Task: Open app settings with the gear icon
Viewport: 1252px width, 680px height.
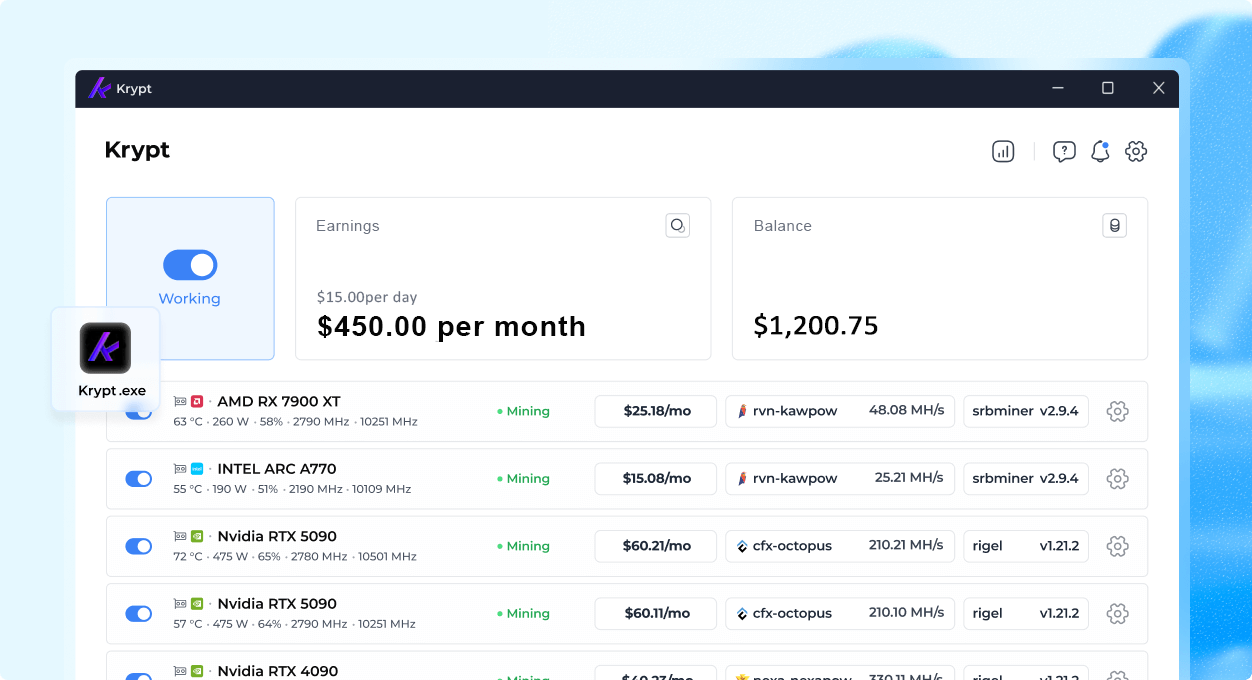Action: [1136, 151]
